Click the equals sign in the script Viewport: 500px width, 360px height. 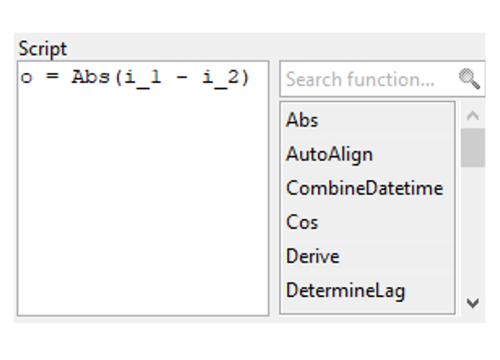[52, 76]
